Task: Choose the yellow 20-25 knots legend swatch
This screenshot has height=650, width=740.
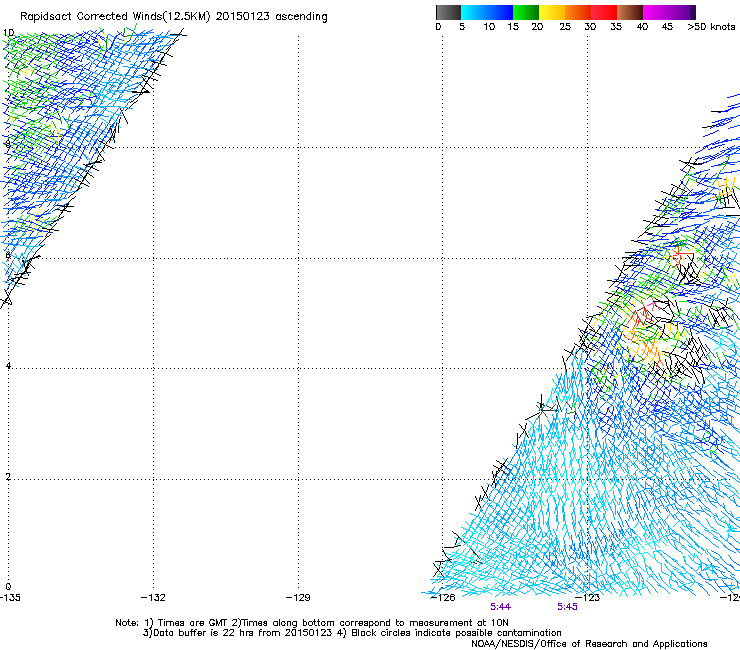Action: coord(552,12)
